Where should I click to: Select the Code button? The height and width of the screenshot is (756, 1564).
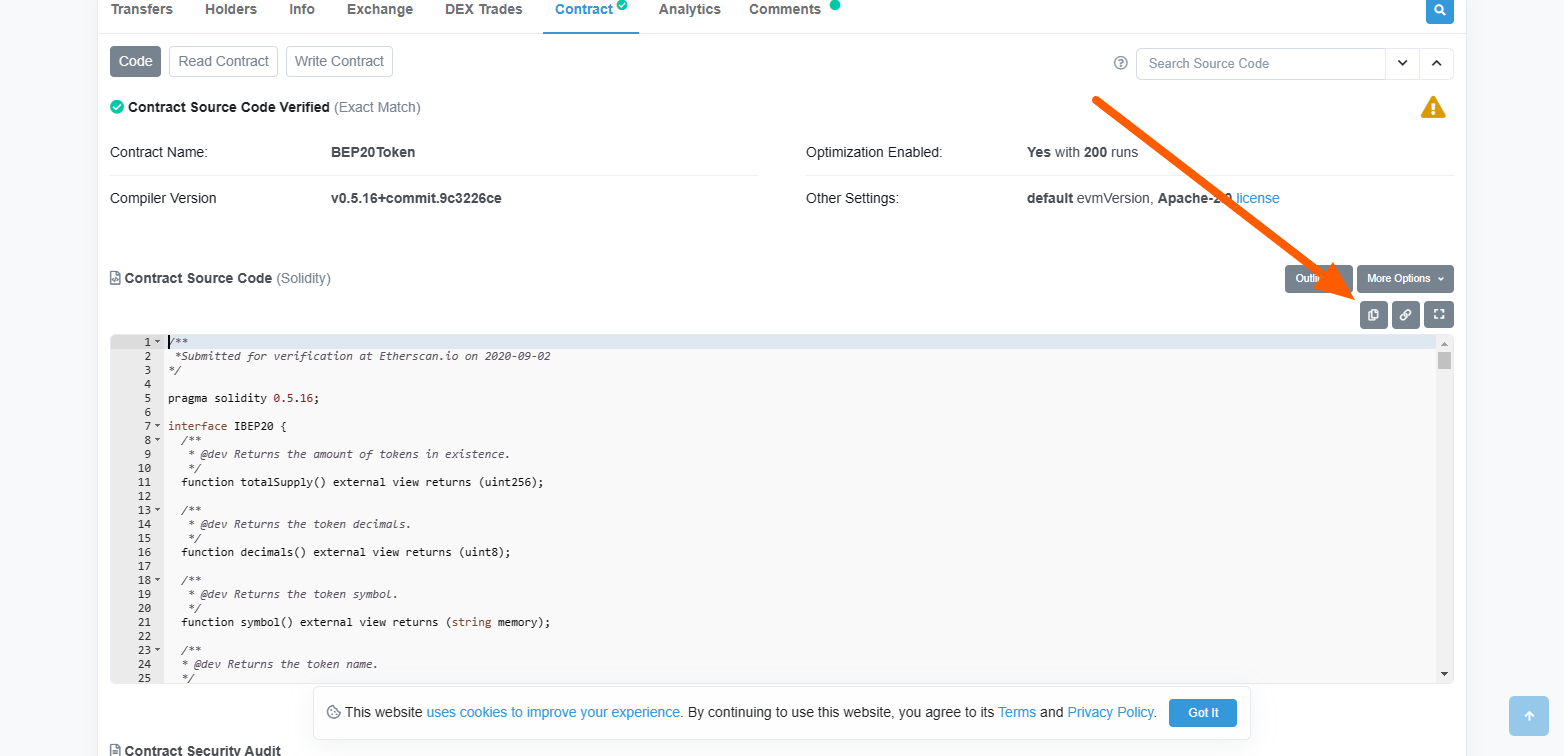tap(135, 61)
